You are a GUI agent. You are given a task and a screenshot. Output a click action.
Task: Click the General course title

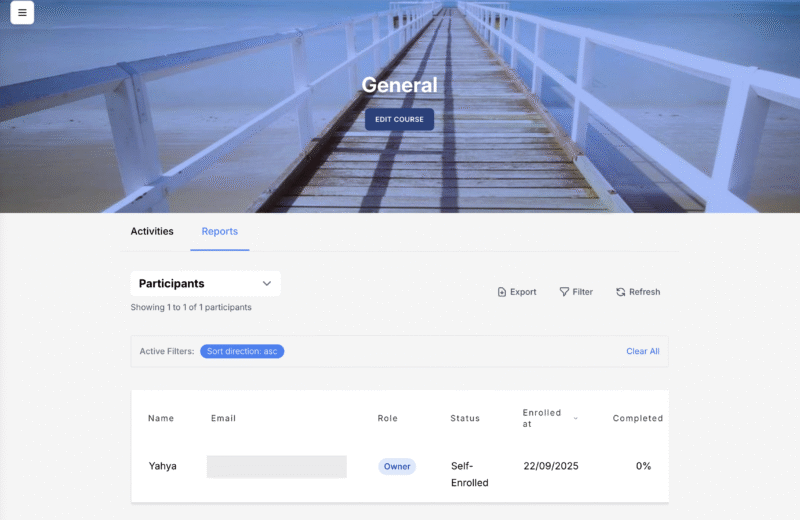point(399,85)
